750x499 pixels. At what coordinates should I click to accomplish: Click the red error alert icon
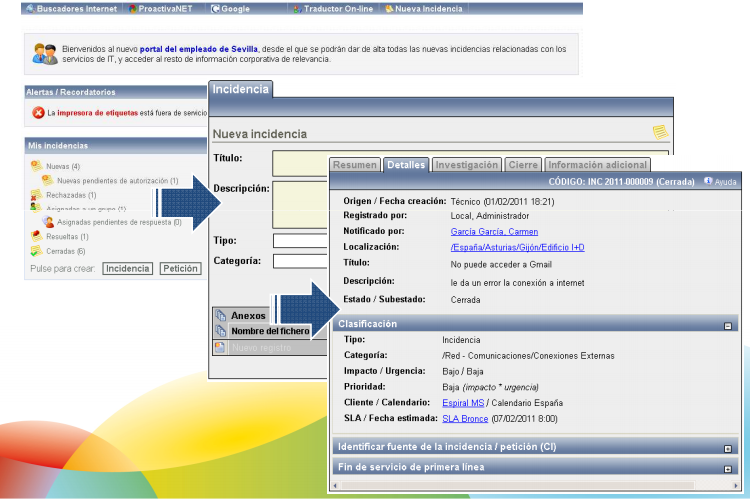coord(38,113)
